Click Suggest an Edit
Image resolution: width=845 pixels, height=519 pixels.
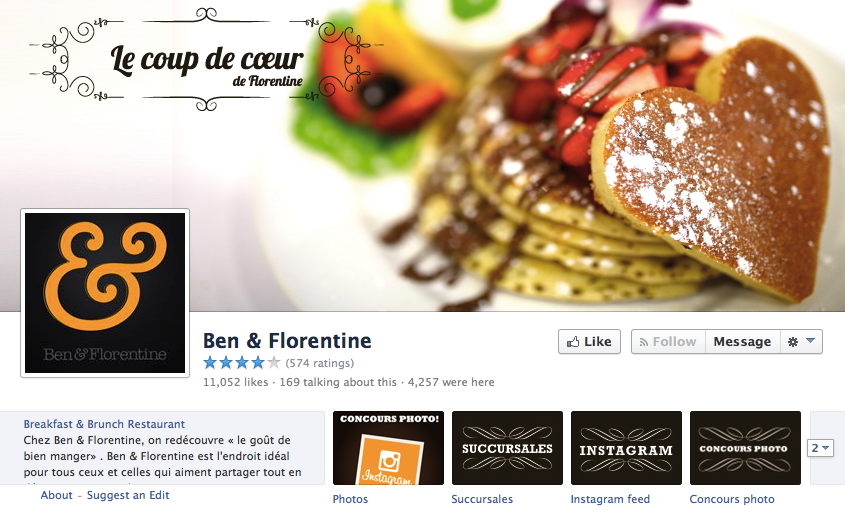tap(128, 495)
